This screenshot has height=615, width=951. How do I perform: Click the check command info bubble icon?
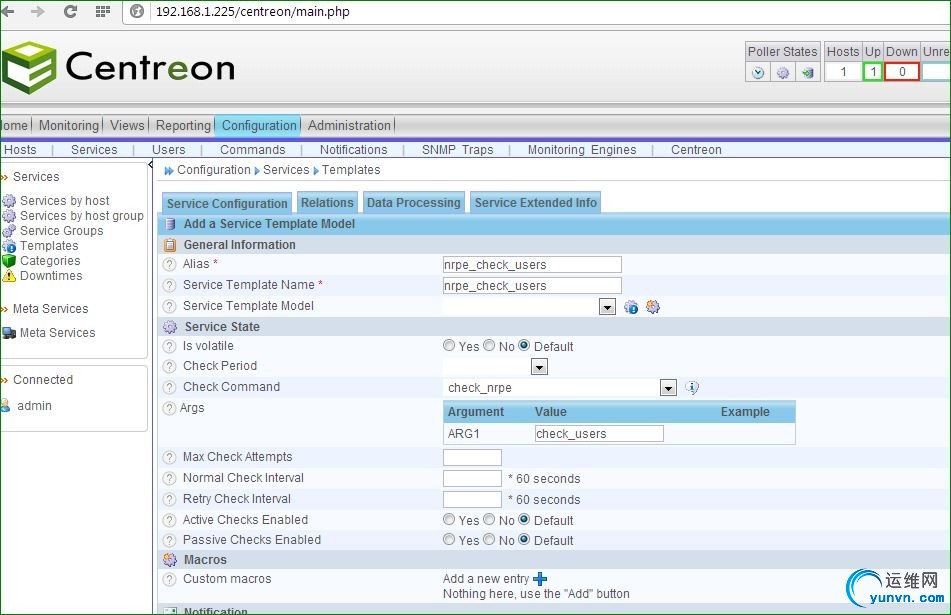point(692,387)
